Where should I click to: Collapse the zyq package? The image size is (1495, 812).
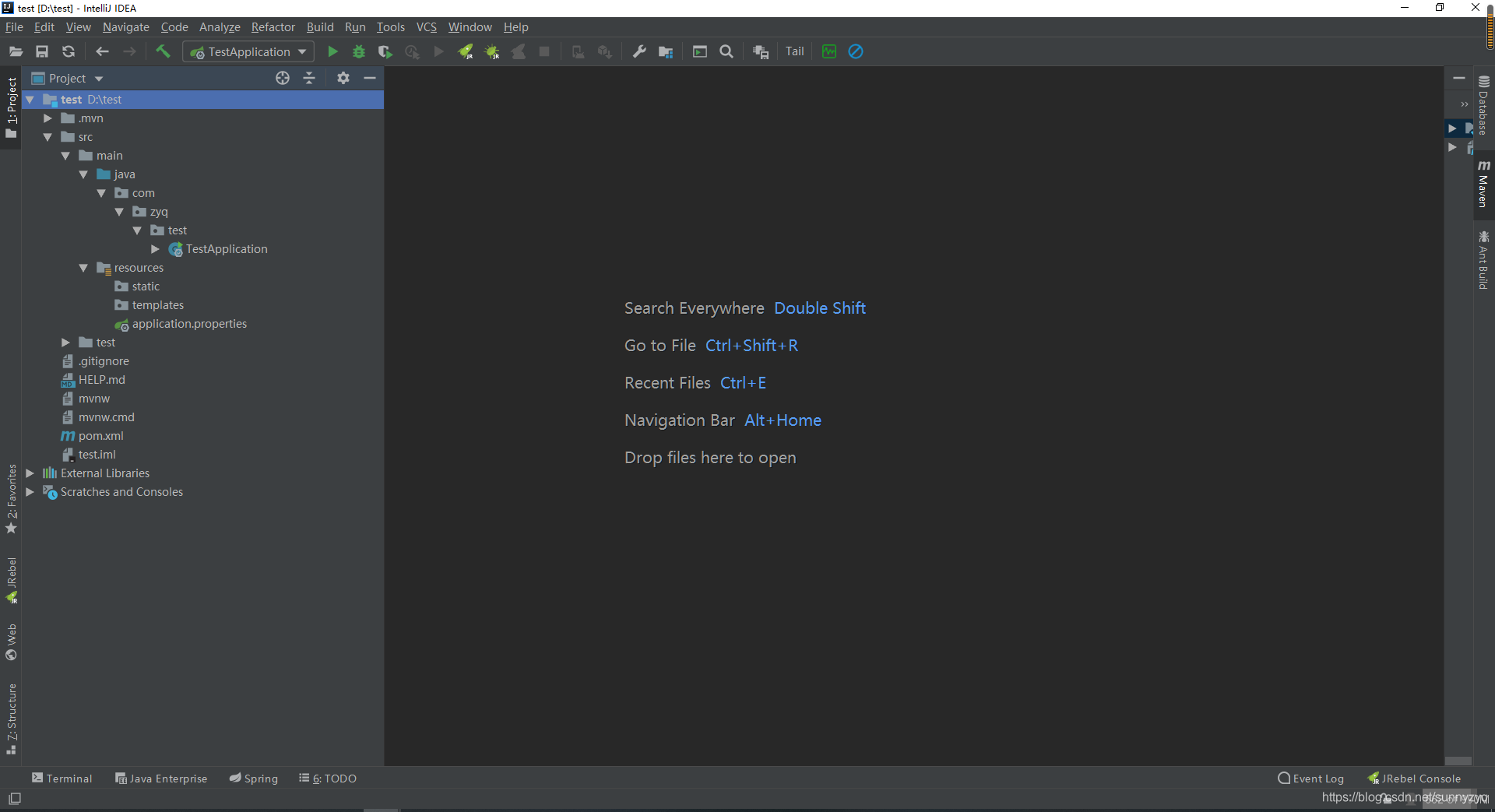[x=119, y=212]
